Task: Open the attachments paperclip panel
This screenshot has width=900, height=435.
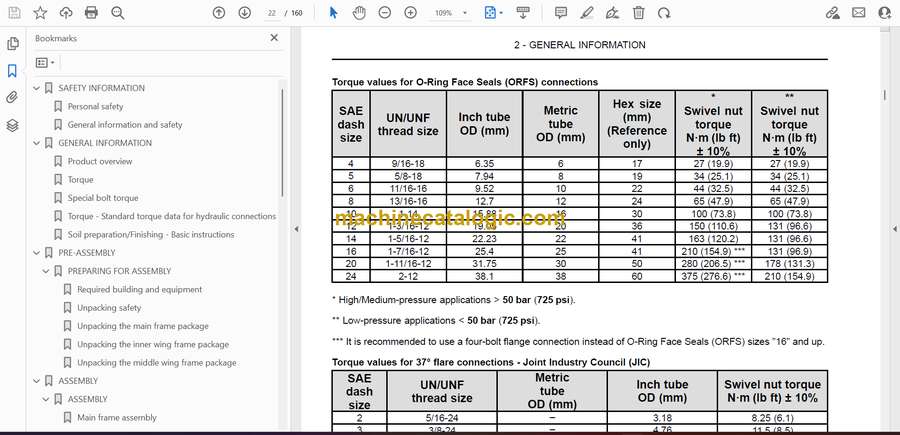Action: tap(13, 98)
